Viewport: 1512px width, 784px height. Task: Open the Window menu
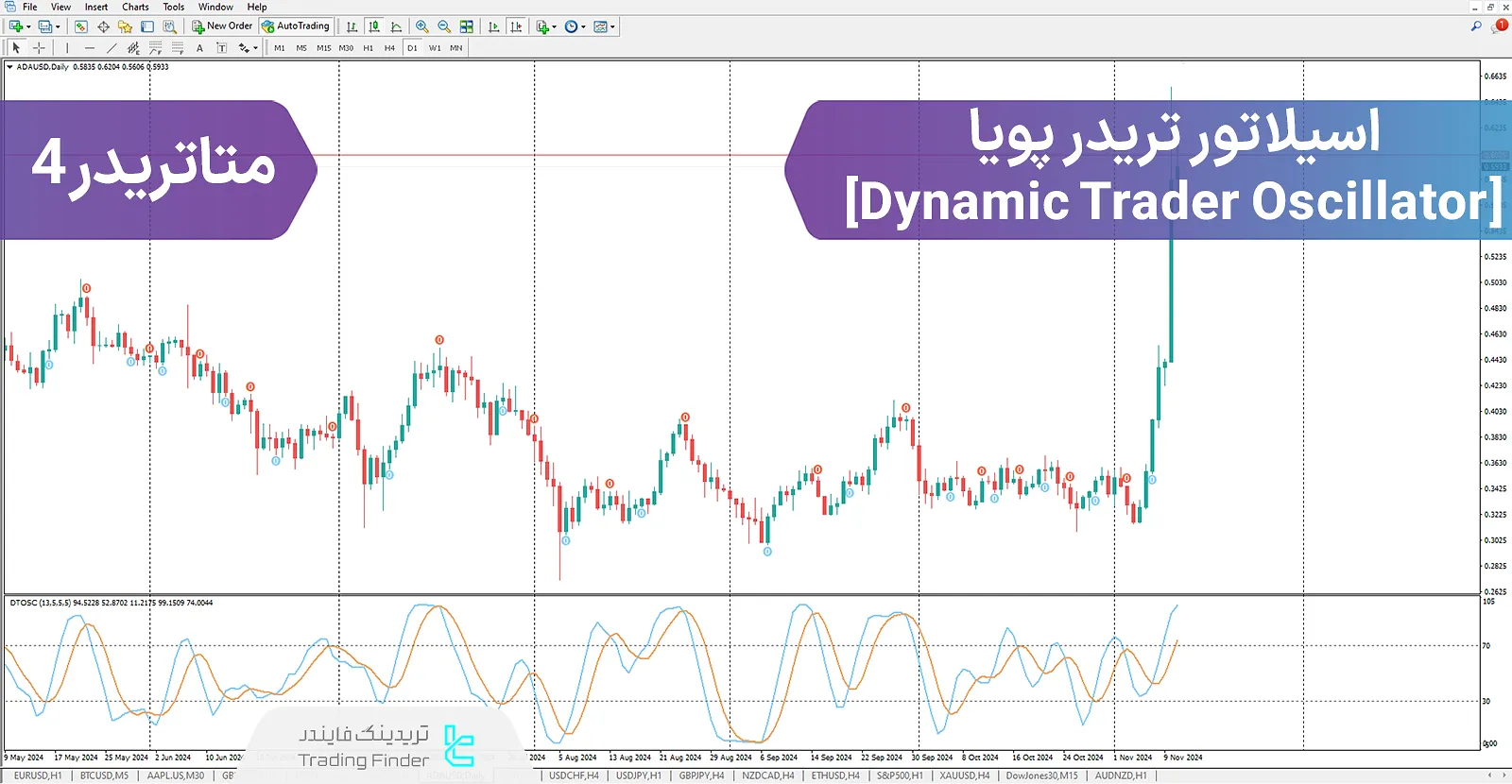click(x=215, y=7)
